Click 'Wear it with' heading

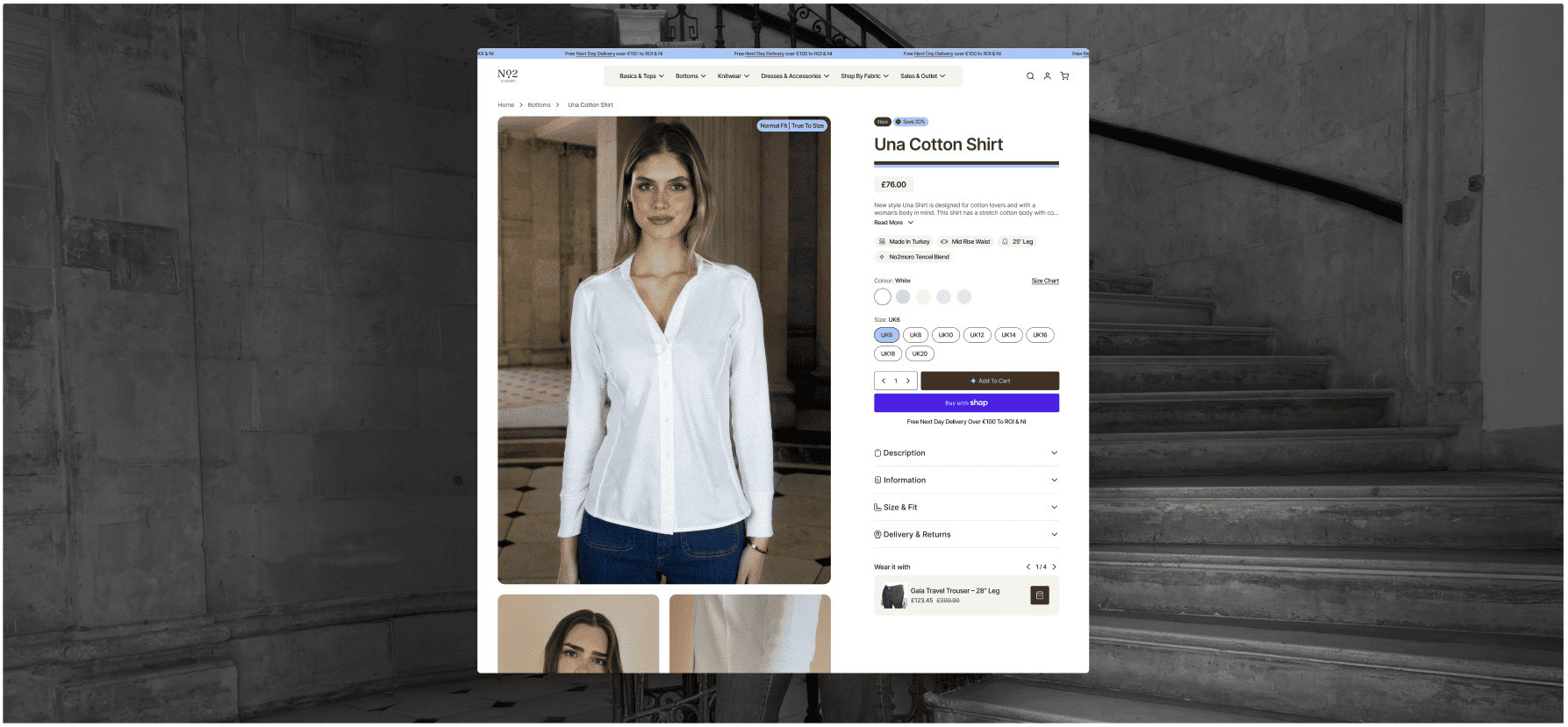point(892,567)
